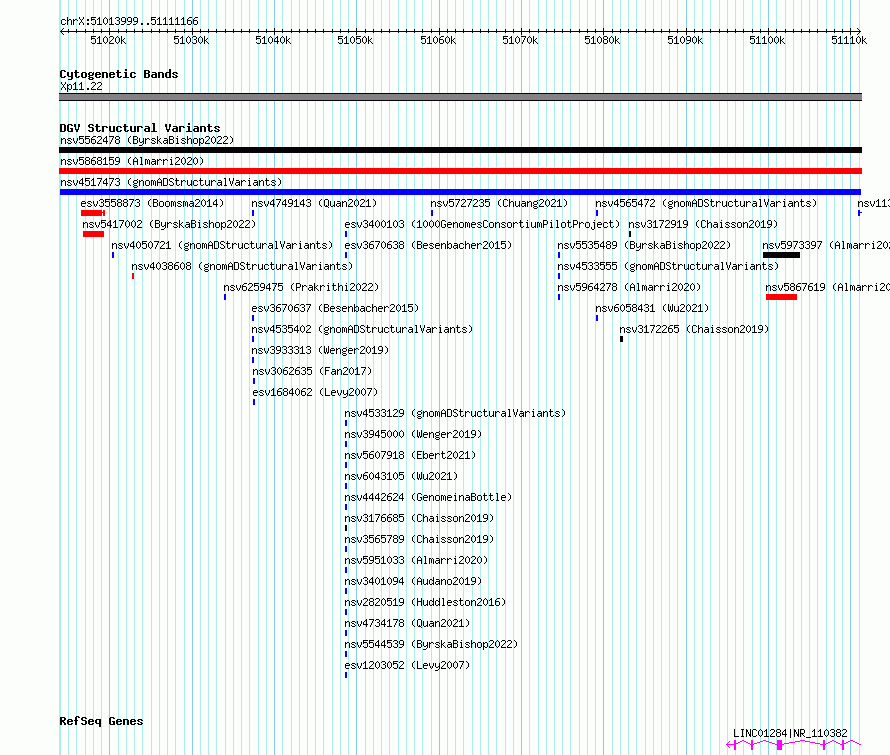
Task: Click the nsv4517473 (gnomADStructuralVariants) label
Action: (x=171, y=182)
